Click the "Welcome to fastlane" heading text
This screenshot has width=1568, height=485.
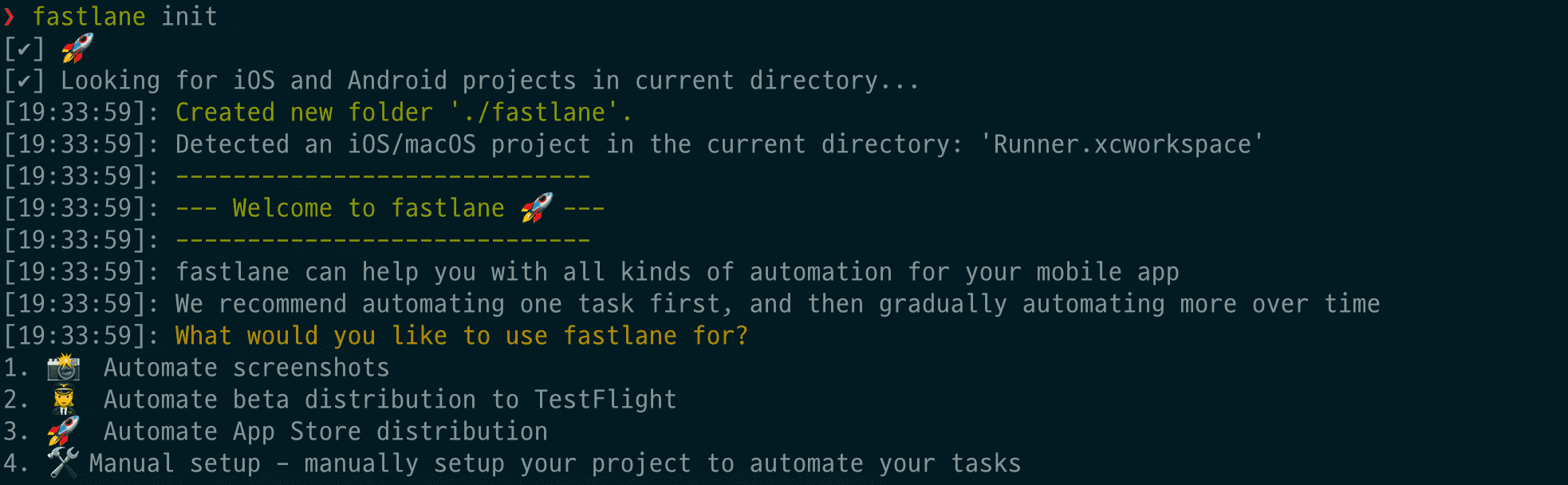[368, 208]
